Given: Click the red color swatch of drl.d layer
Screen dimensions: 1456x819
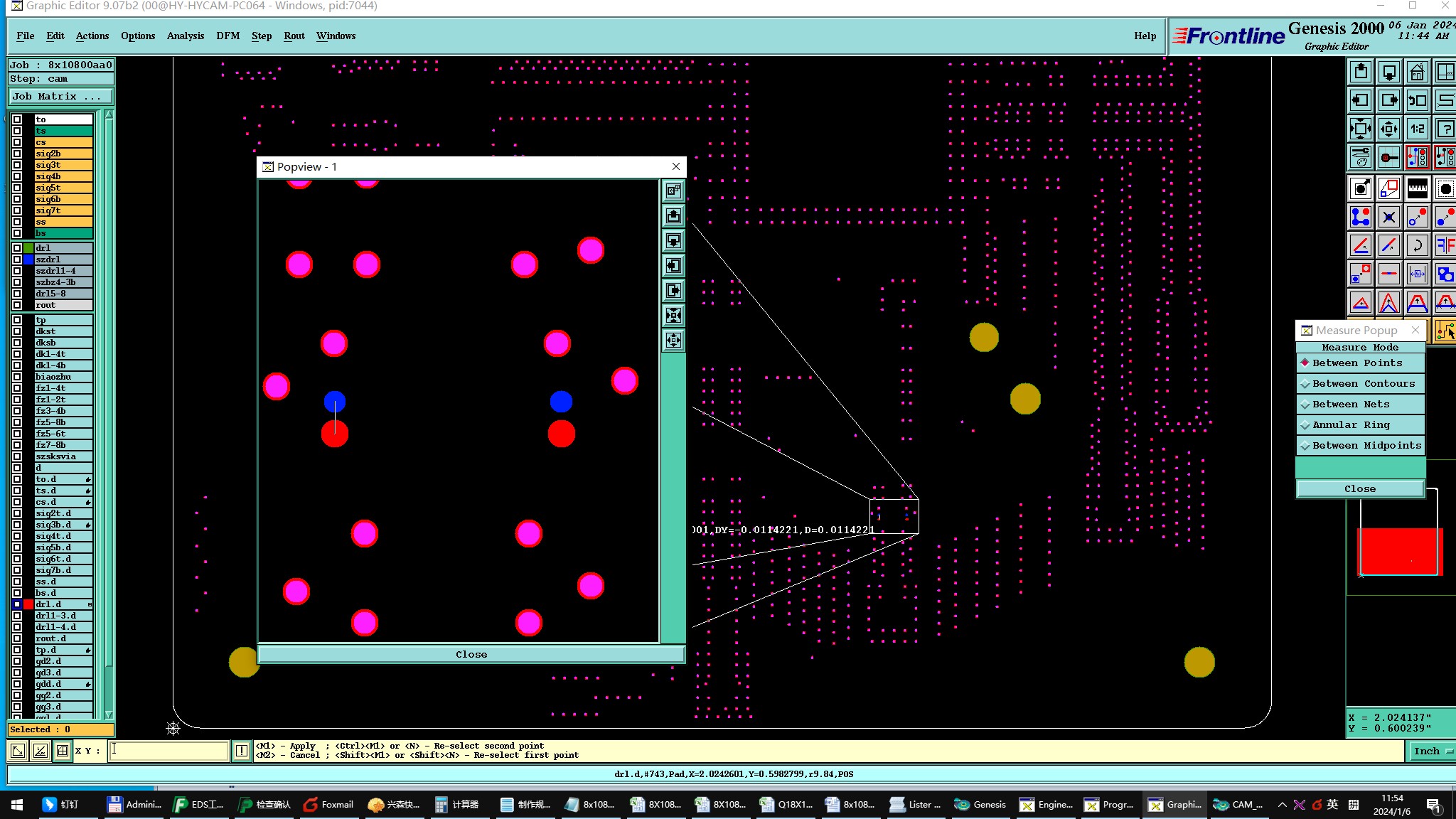Looking at the screenshot, I should (28, 604).
